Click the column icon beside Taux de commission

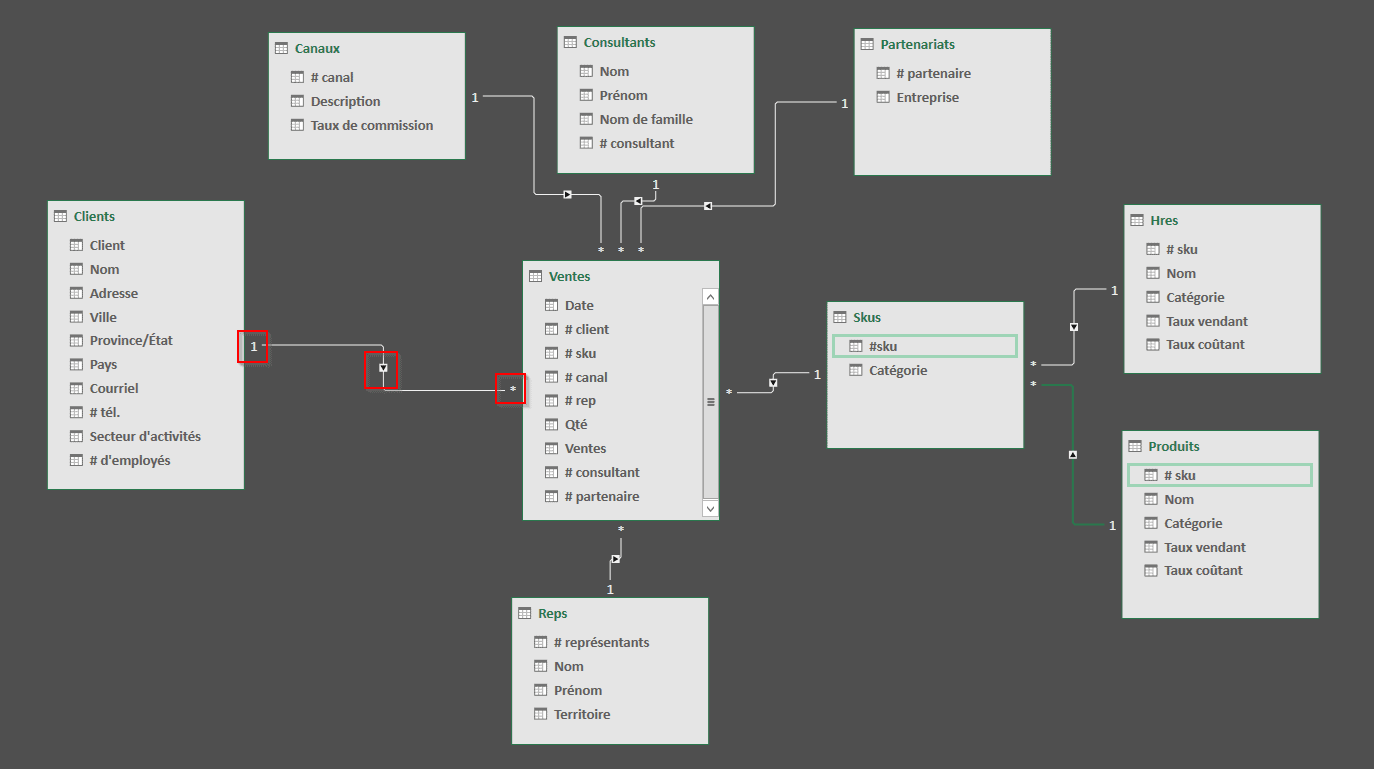pos(297,125)
